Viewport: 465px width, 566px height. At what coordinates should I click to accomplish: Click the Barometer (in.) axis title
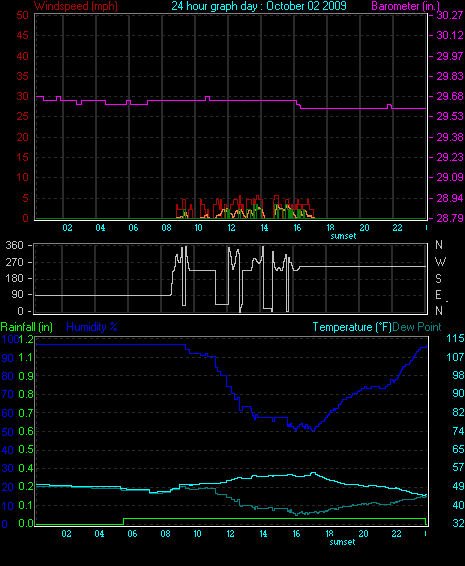tap(405, 6)
